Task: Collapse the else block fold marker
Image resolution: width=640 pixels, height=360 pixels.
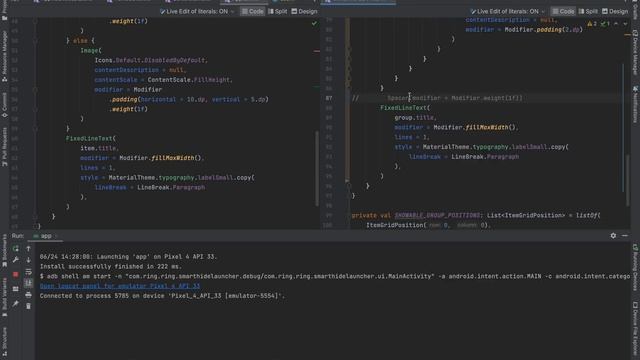Action: point(36,41)
